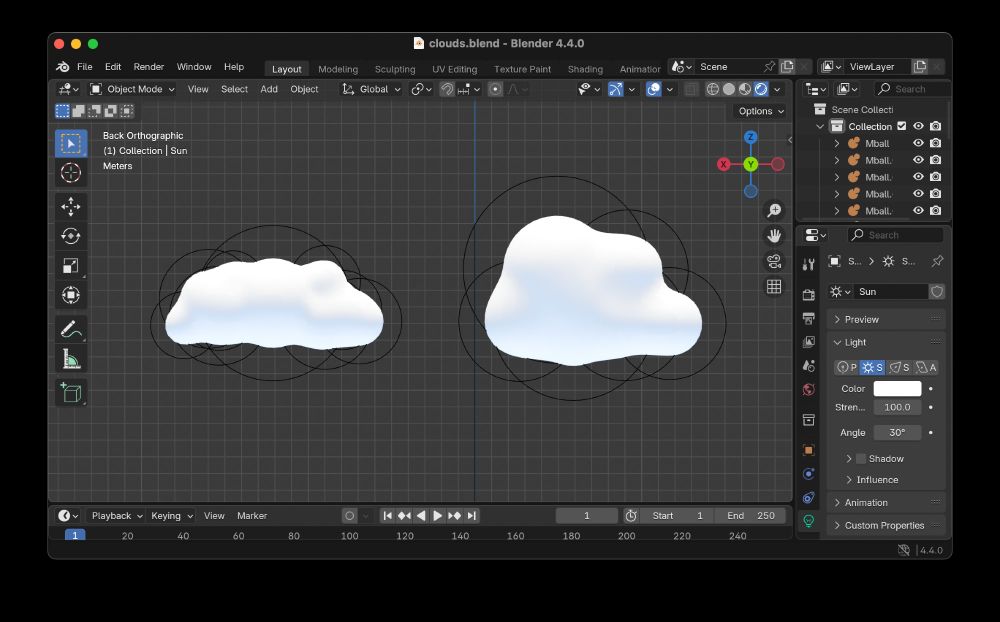
Task: Click the Pan view hand icon
Action: click(774, 236)
